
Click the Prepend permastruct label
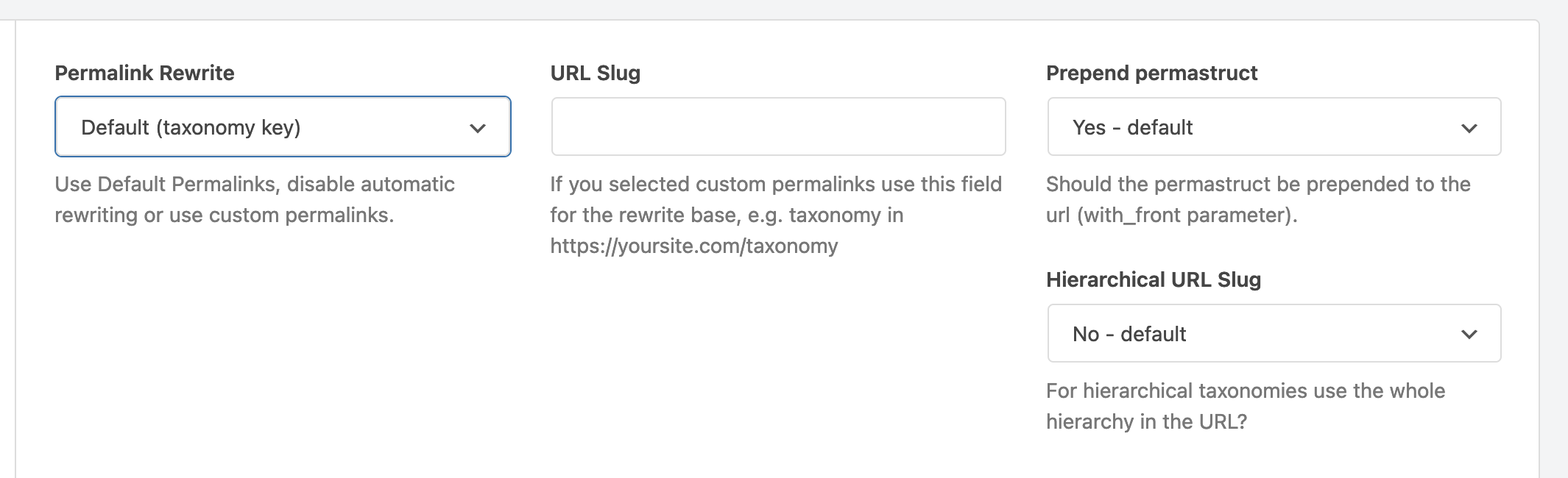pos(1152,73)
